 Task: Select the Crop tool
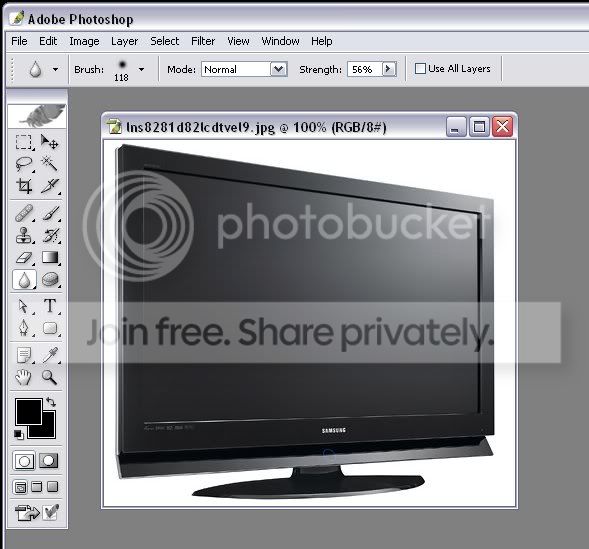tap(24, 186)
